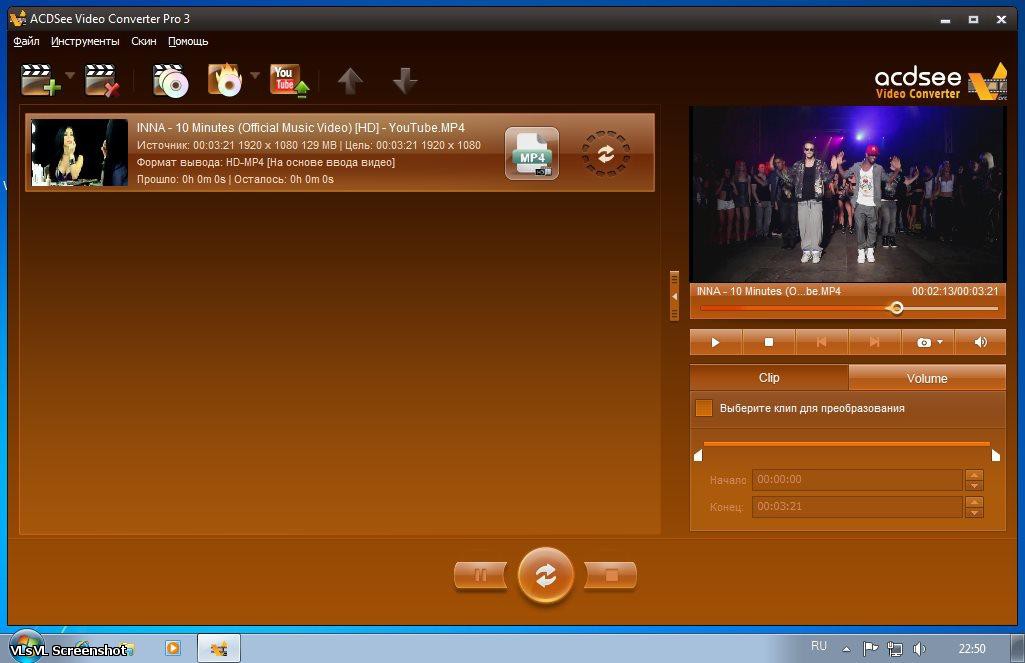Minimize the ACDSee Video Converter window

point(945,20)
